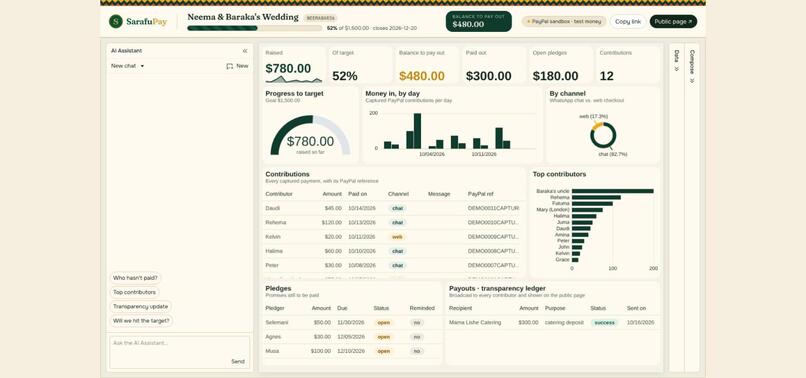Viewport: 806px width, 378px height.
Task: Click the campaign progress bar in header
Action: pyautogui.click(x=254, y=28)
